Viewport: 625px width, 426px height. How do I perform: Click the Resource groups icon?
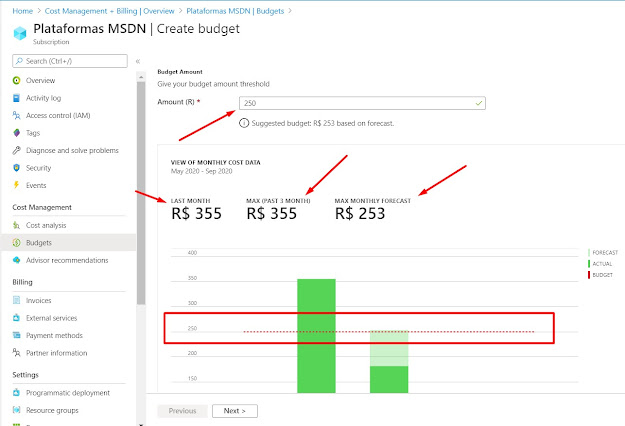point(16,410)
